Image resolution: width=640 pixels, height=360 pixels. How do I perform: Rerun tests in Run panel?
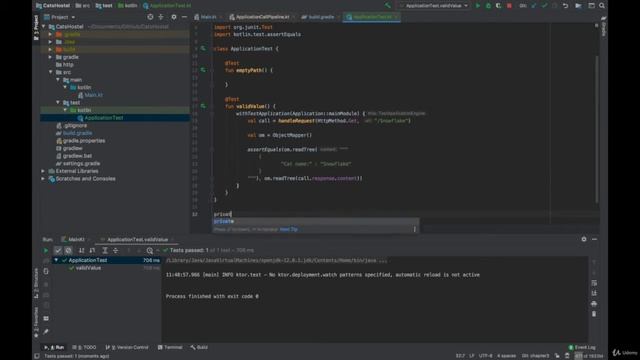tap(46, 250)
